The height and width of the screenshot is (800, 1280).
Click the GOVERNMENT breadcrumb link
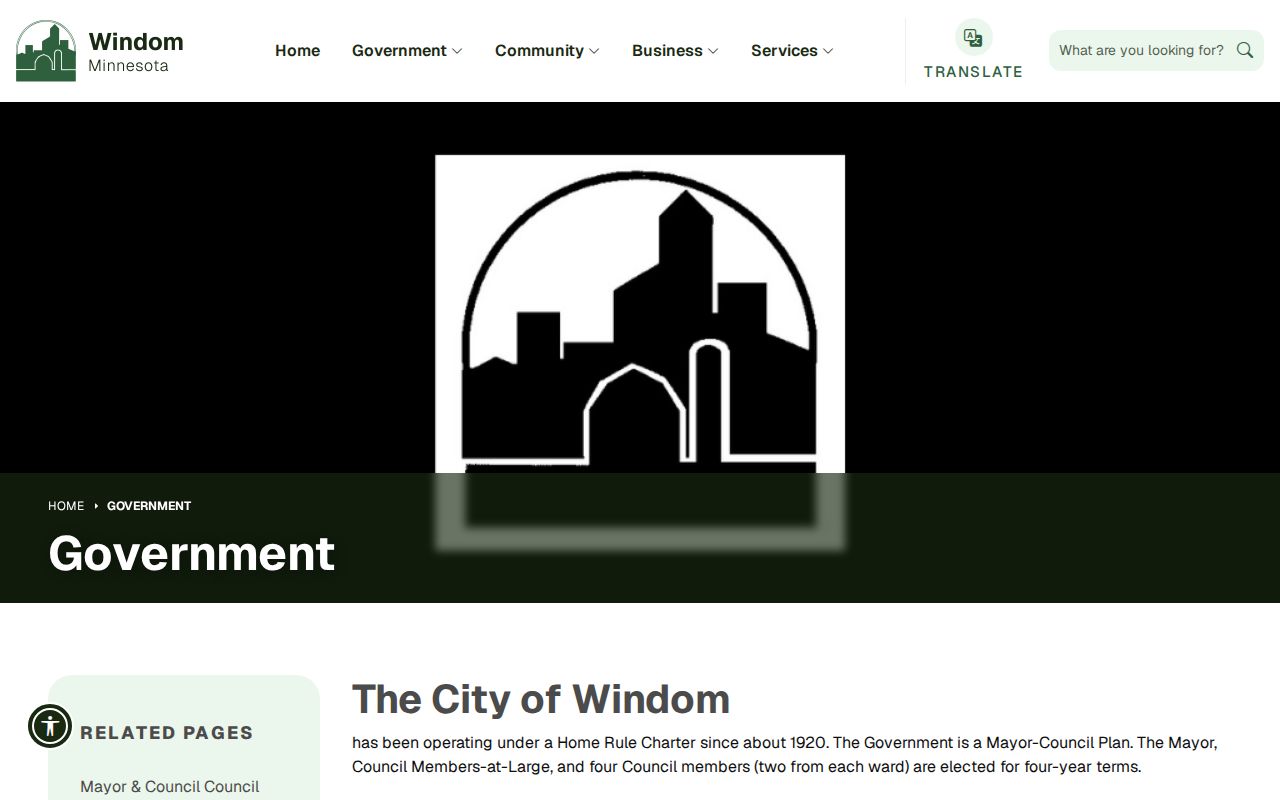[x=149, y=506]
